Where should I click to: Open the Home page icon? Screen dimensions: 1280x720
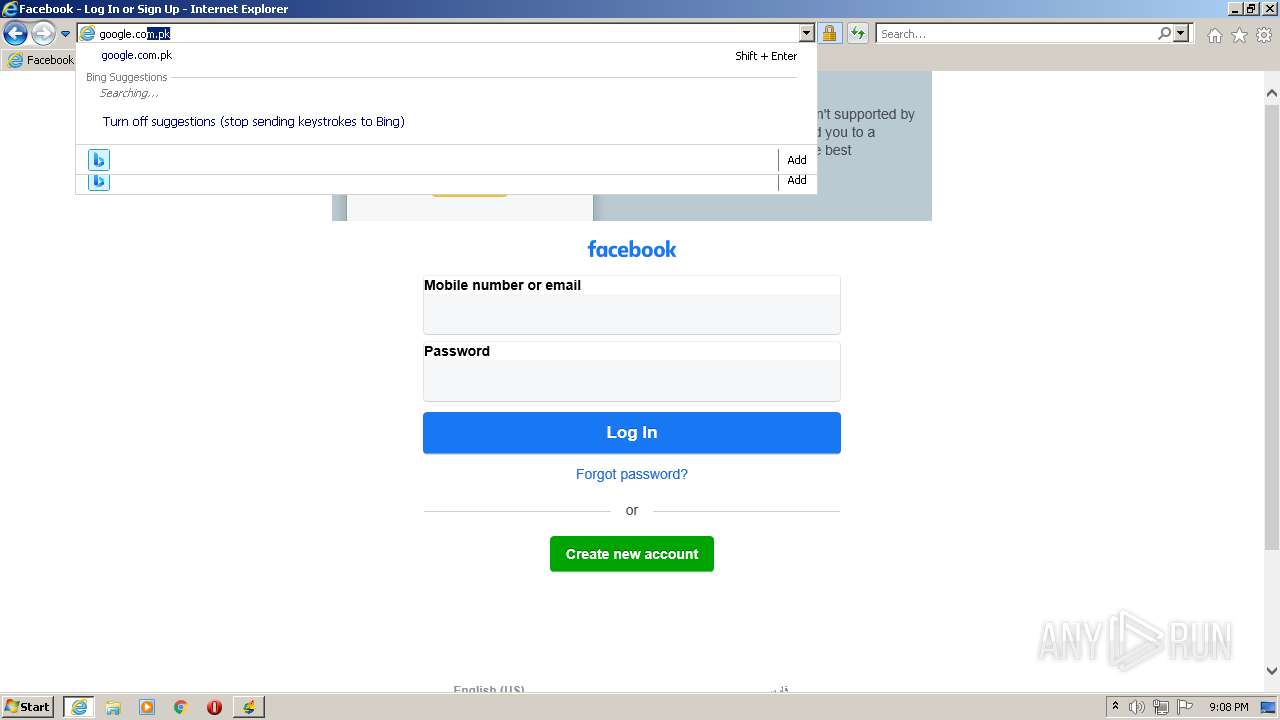pos(1214,35)
